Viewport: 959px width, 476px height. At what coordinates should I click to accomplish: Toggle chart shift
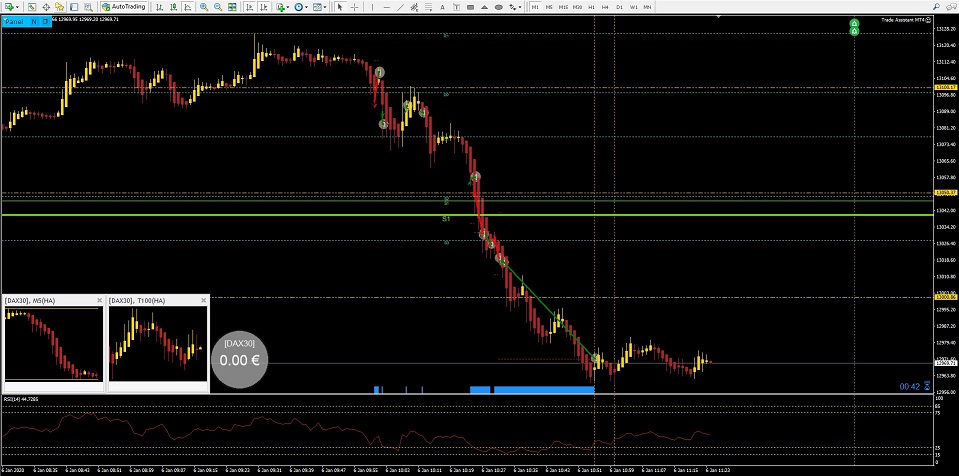pos(264,7)
